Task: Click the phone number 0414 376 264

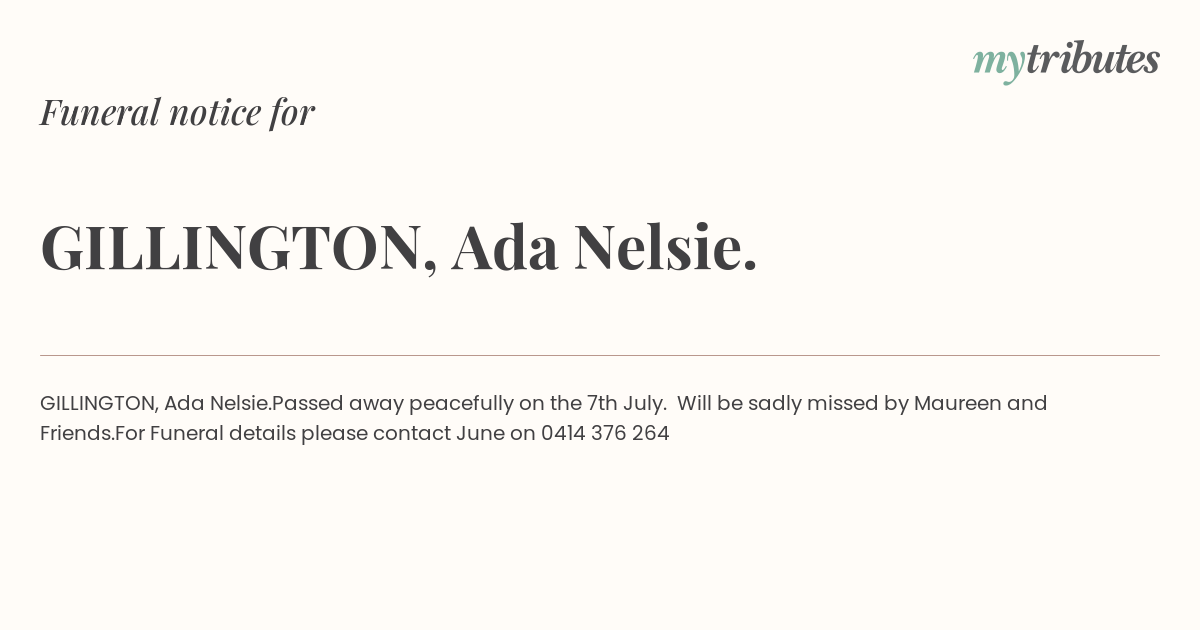Action: point(605,433)
